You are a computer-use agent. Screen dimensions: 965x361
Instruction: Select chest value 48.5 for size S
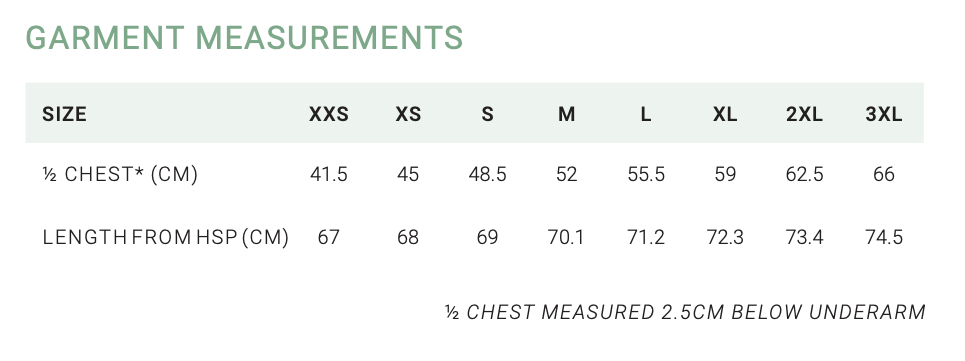point(487,175)
